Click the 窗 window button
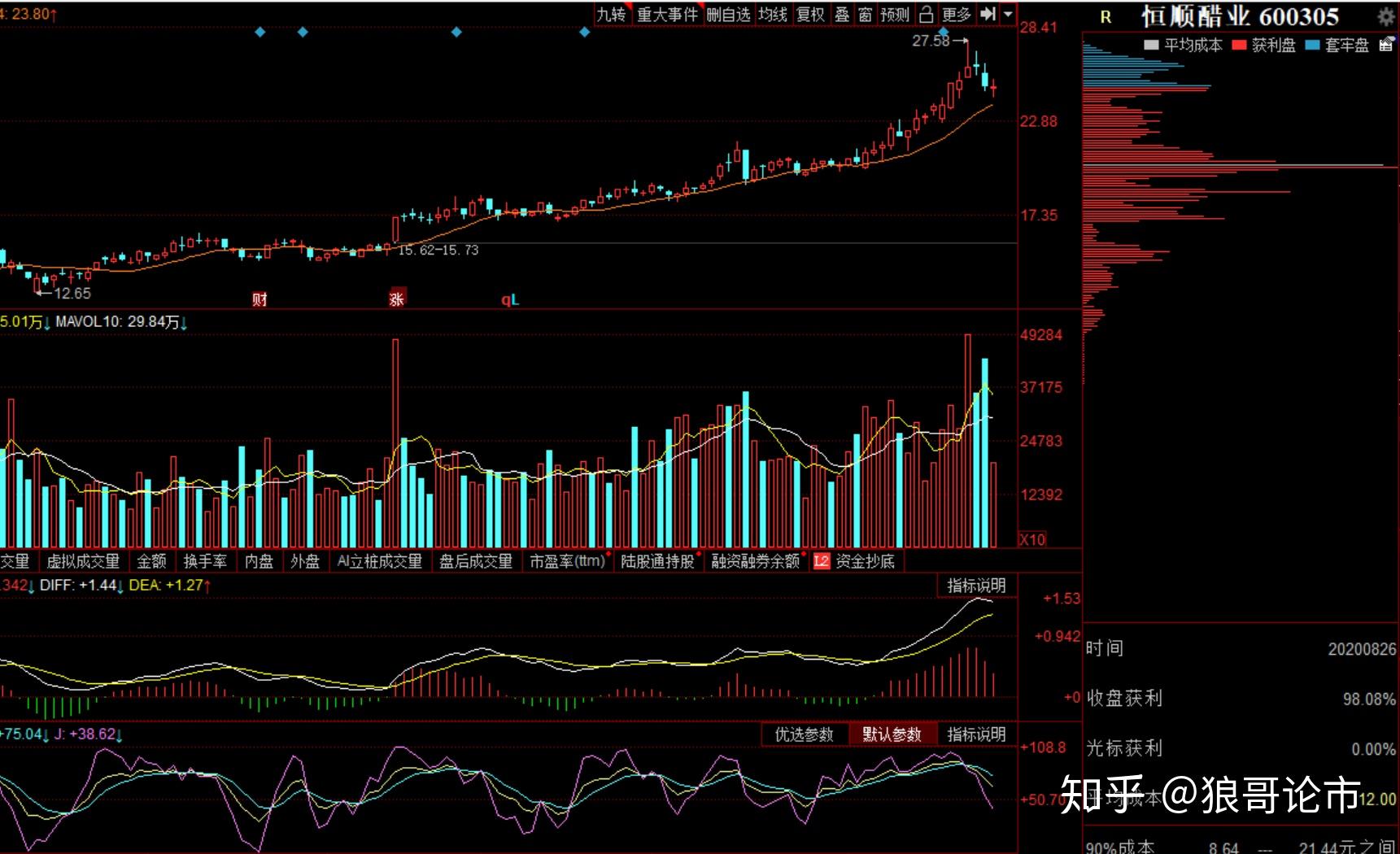The height and width of the screenshot is (854, 1400). 865,15
